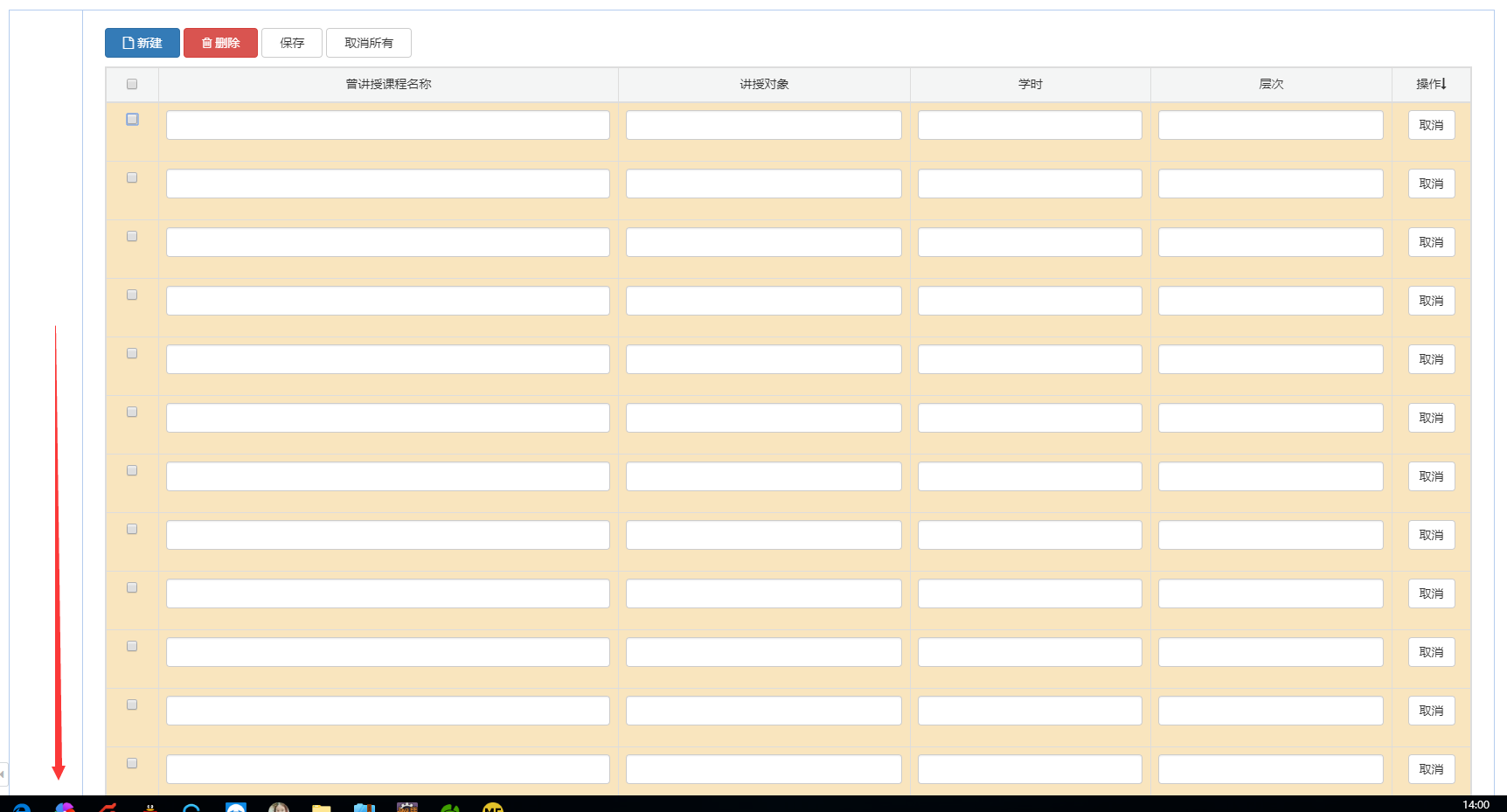Click the 曾讲授课程名称 column header
Image resolution: width=1507 pixels, height=812 pixels.
pyautogui.click(x=388, y=84)
